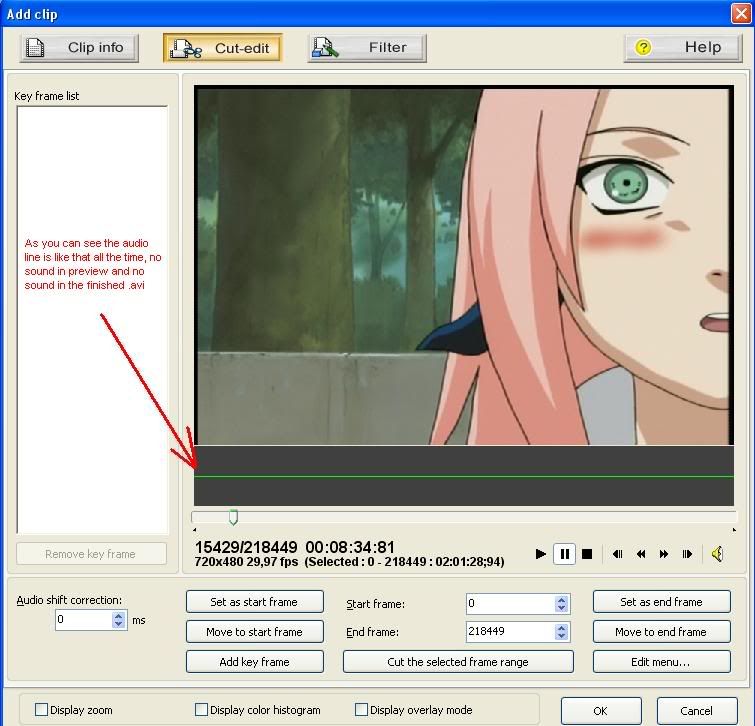Click Set as end frame
The image size is (755, 726).
(662, 602)
